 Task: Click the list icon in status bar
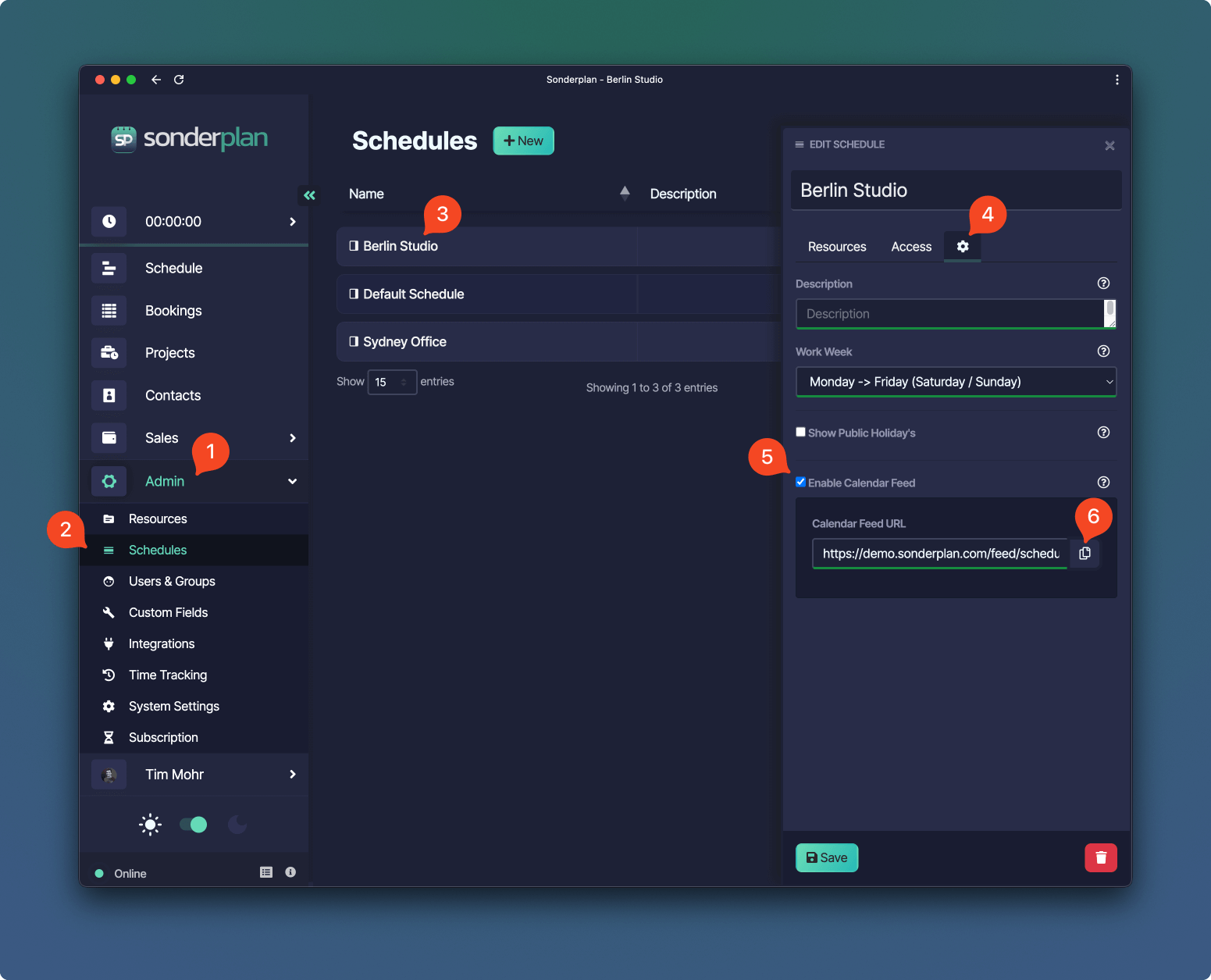[x=266, y=872]
